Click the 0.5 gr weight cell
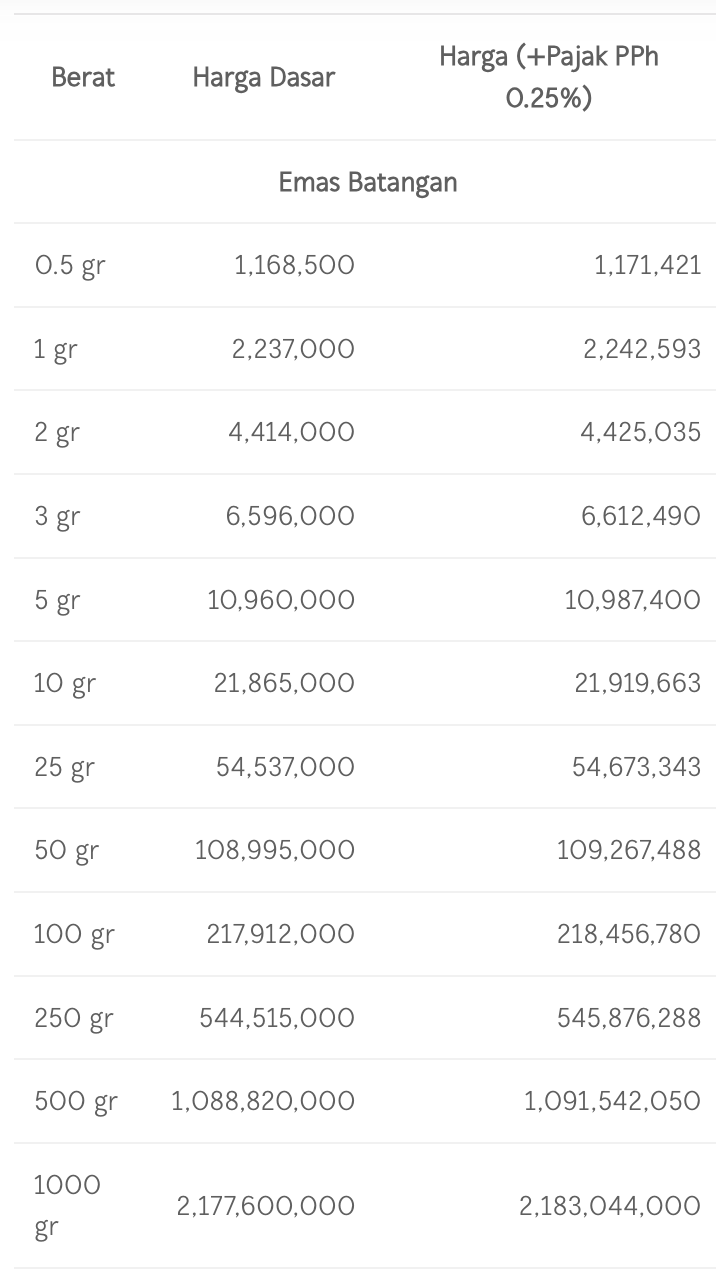Viewport: 716px width, 1270px height. (70, 266)
